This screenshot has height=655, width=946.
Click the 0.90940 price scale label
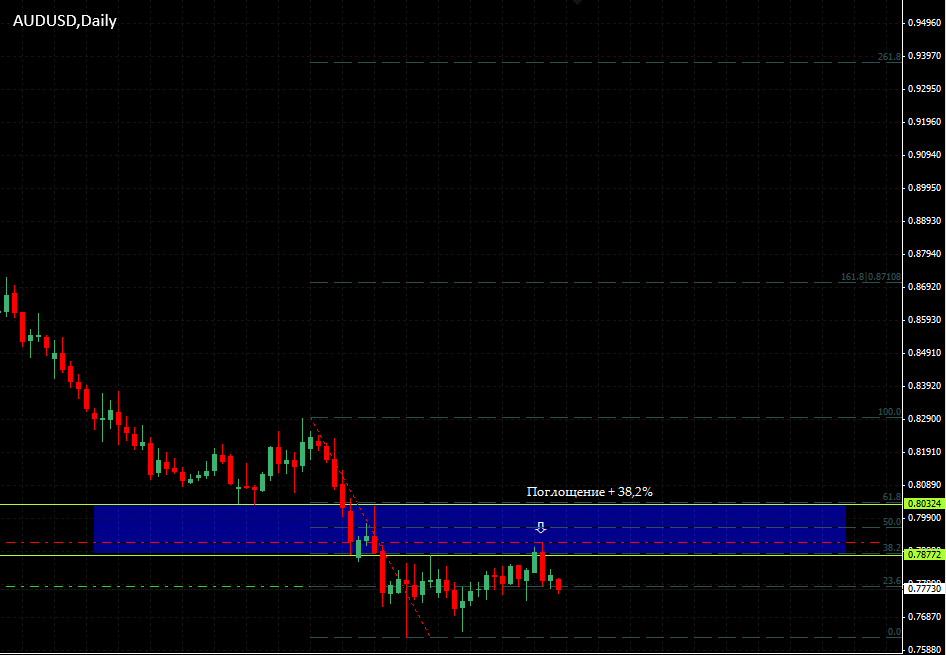(x=924, y=155)
